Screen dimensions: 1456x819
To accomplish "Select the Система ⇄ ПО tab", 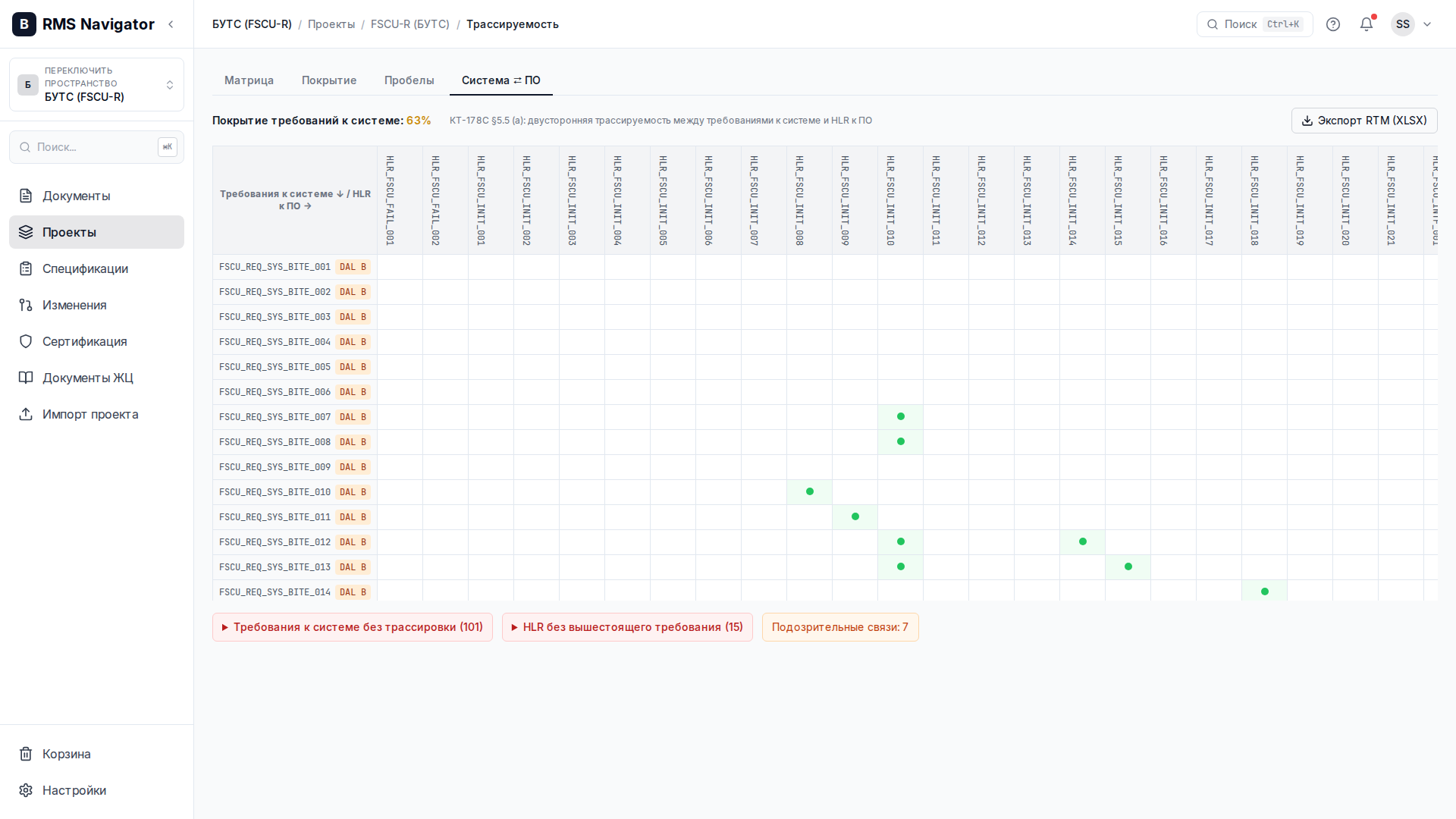I will tap(501, 80).
